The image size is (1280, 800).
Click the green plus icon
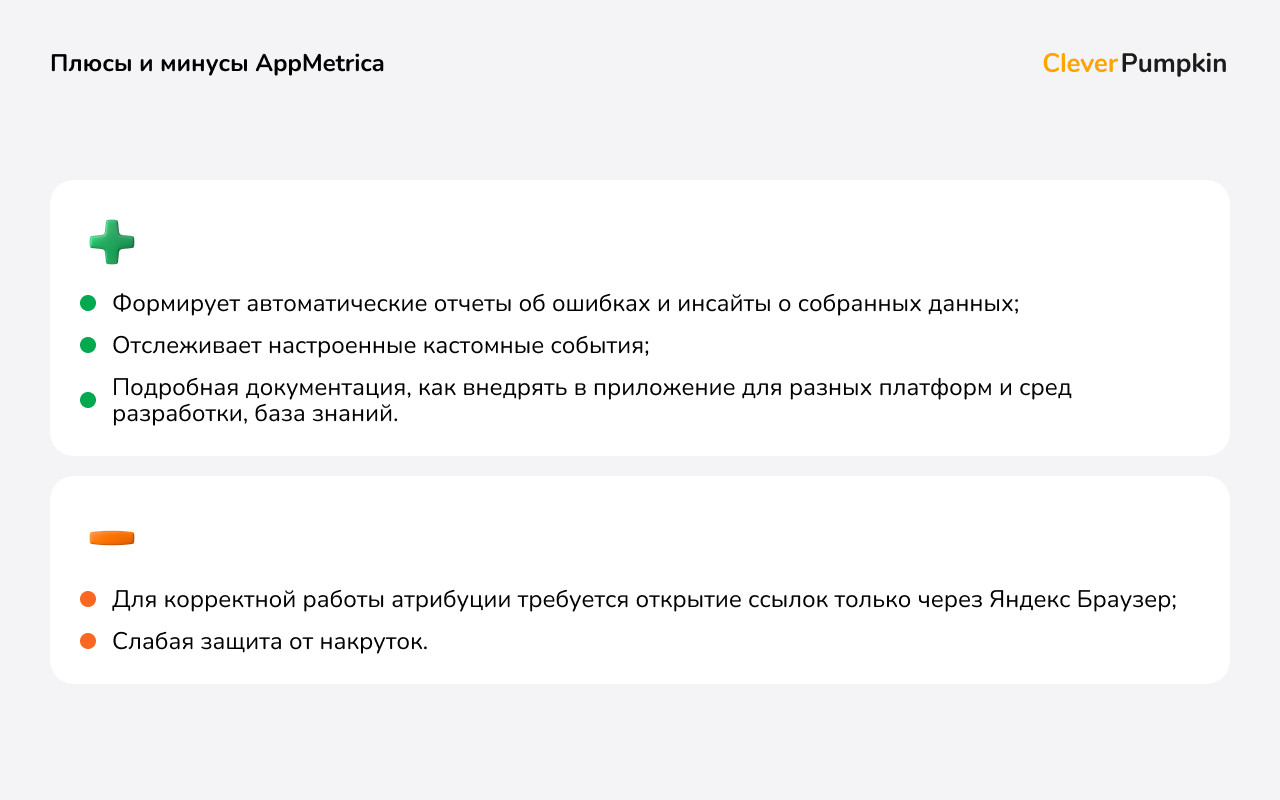click(x=112, y=242)
